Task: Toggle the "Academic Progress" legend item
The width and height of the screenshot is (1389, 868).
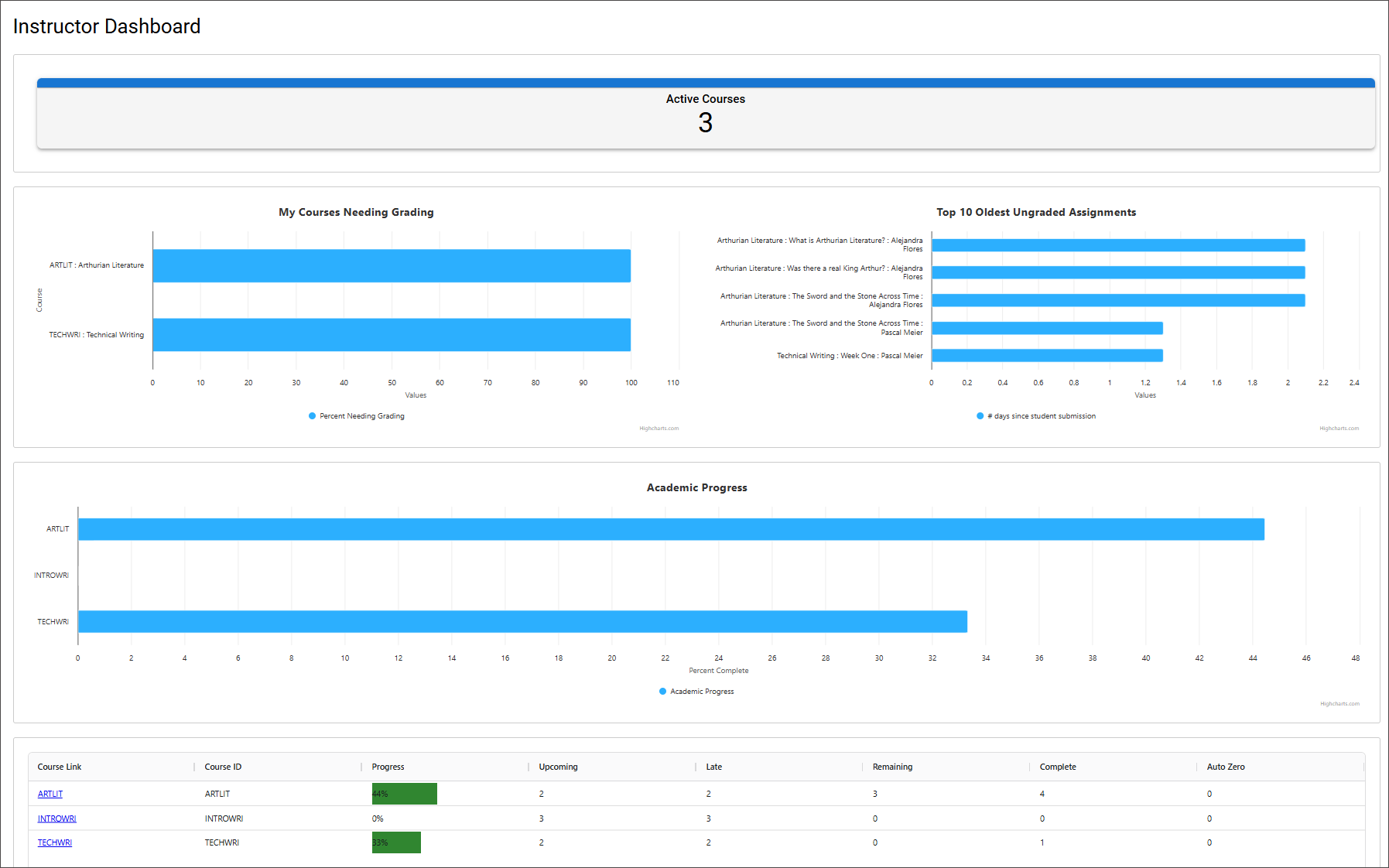Action: tap(696, 691)
